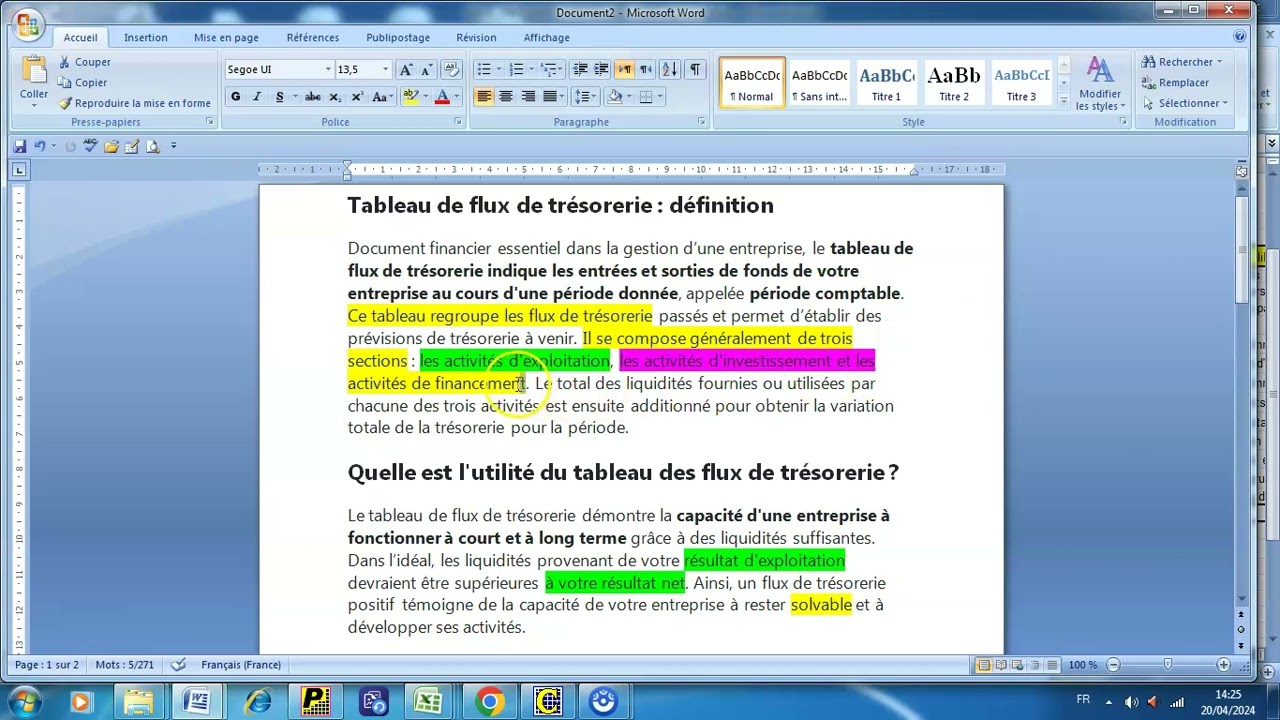Viewport: 1280px width, 720px height.
Task: Align text left
Action: point(484,97)
